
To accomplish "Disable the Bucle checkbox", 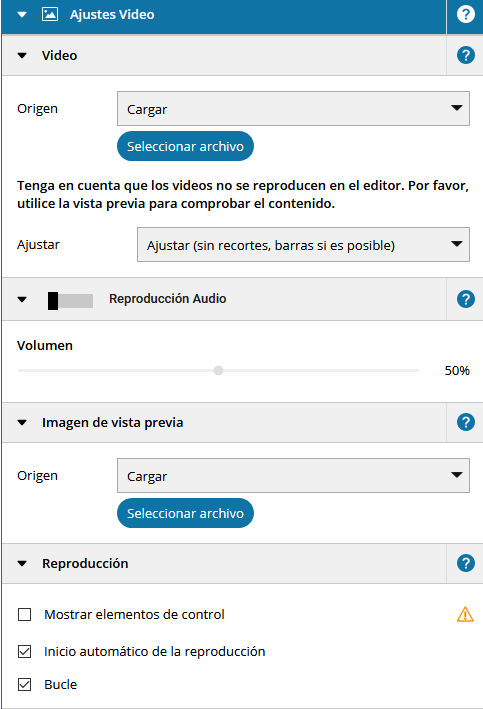I will click(24, 685).
